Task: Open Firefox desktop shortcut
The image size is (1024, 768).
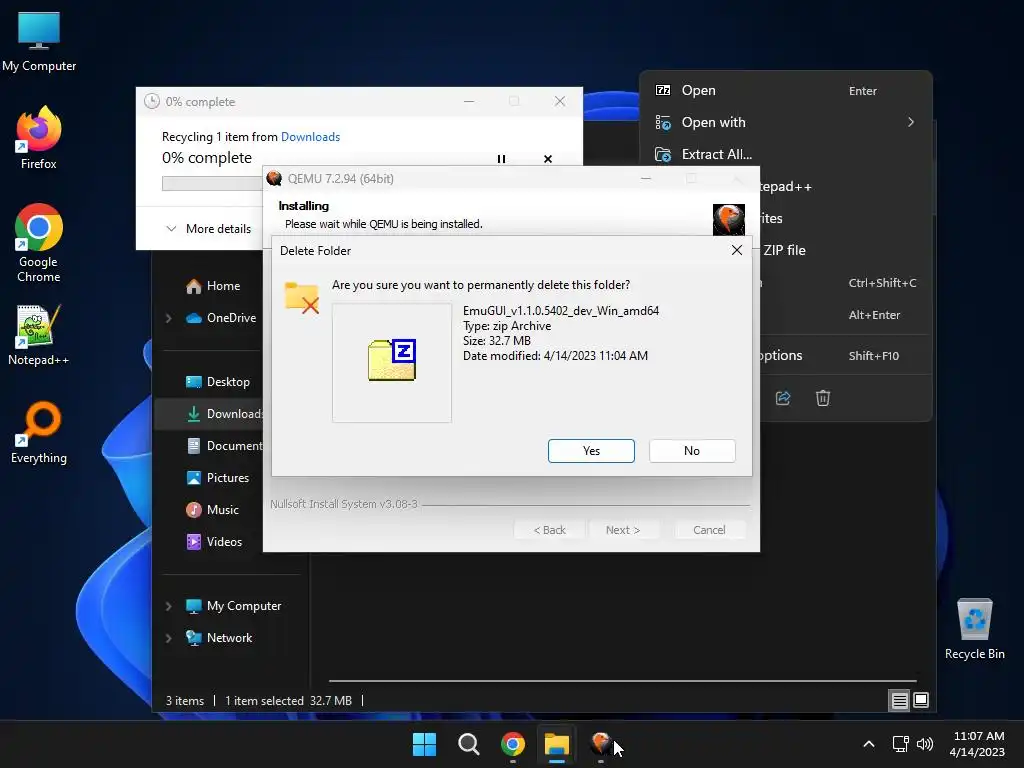Action: pyautogui.click(x=39, y=138)
